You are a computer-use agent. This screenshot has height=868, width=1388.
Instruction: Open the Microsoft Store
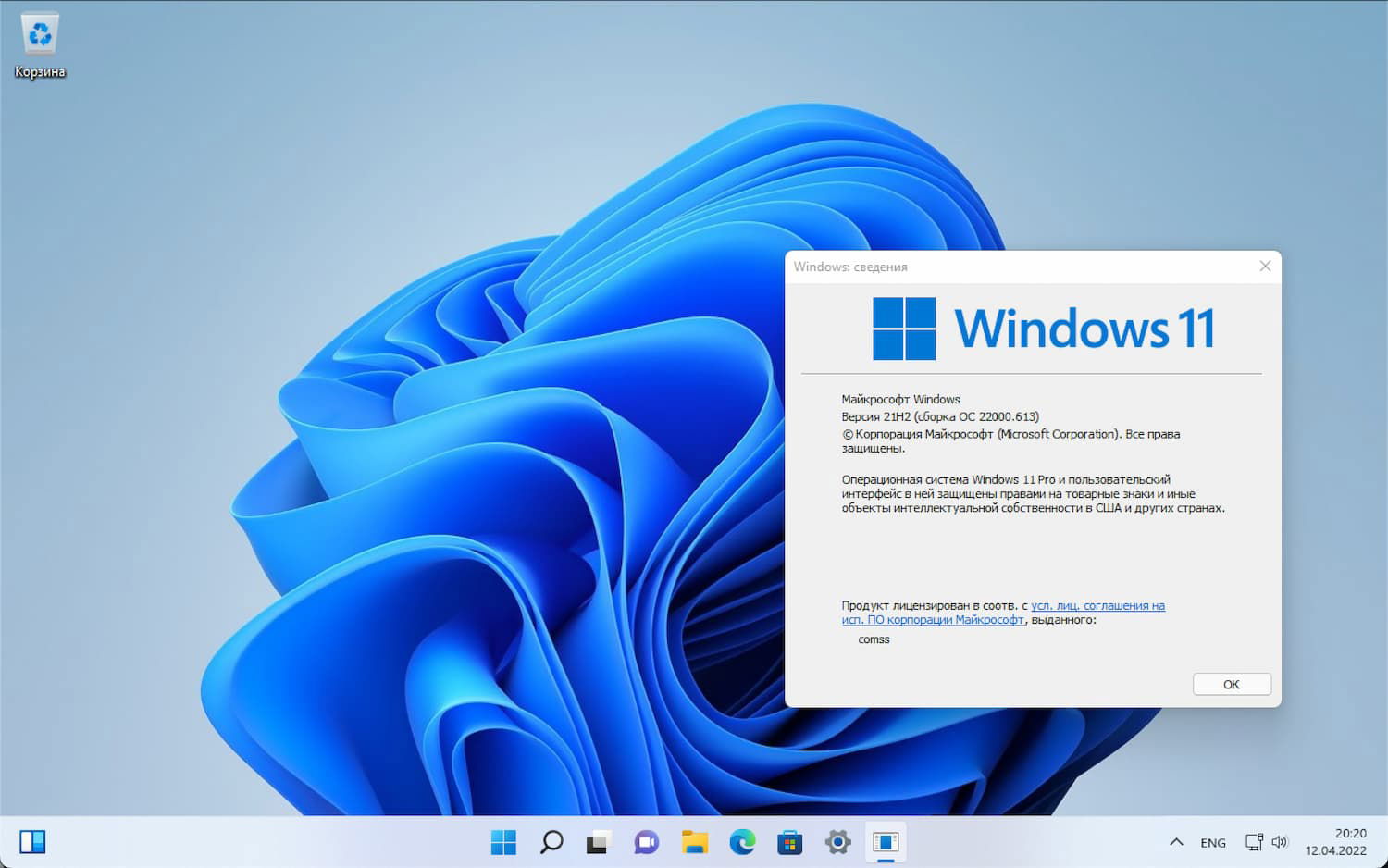point(790,842)
